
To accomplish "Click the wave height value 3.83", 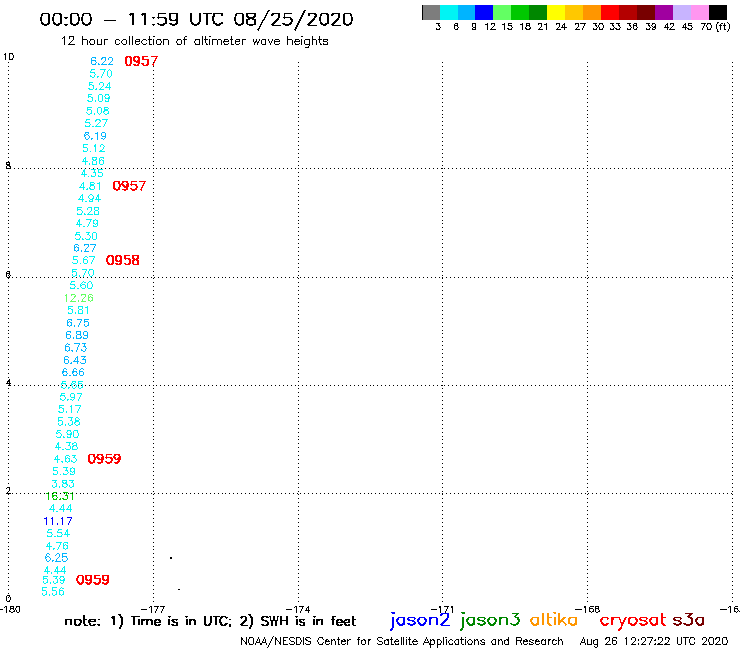I will point(63,484).
